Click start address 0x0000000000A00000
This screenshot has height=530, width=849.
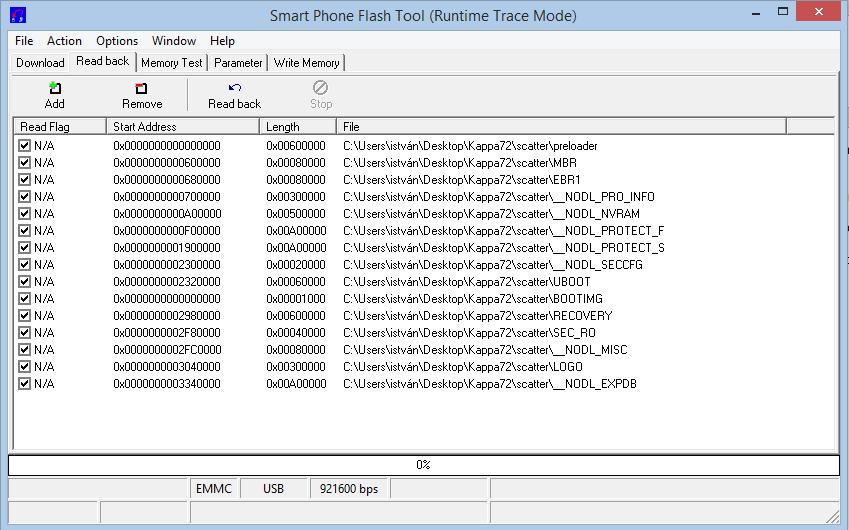coord(167,213)
